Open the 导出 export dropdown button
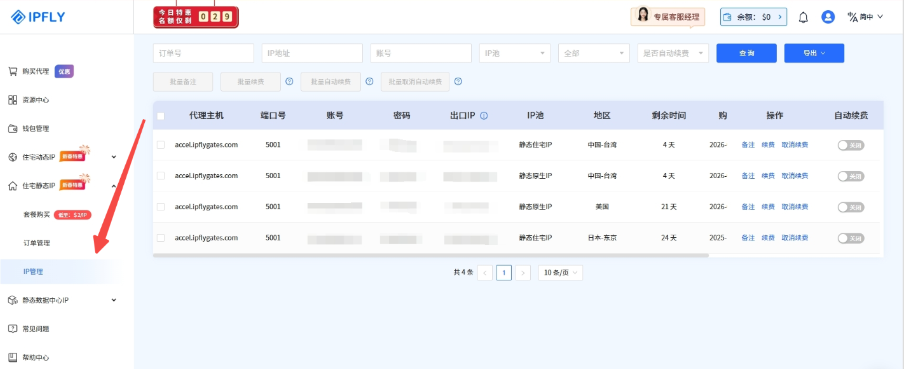This screenshot has height=369, width=904. click(x=814, y=53)
